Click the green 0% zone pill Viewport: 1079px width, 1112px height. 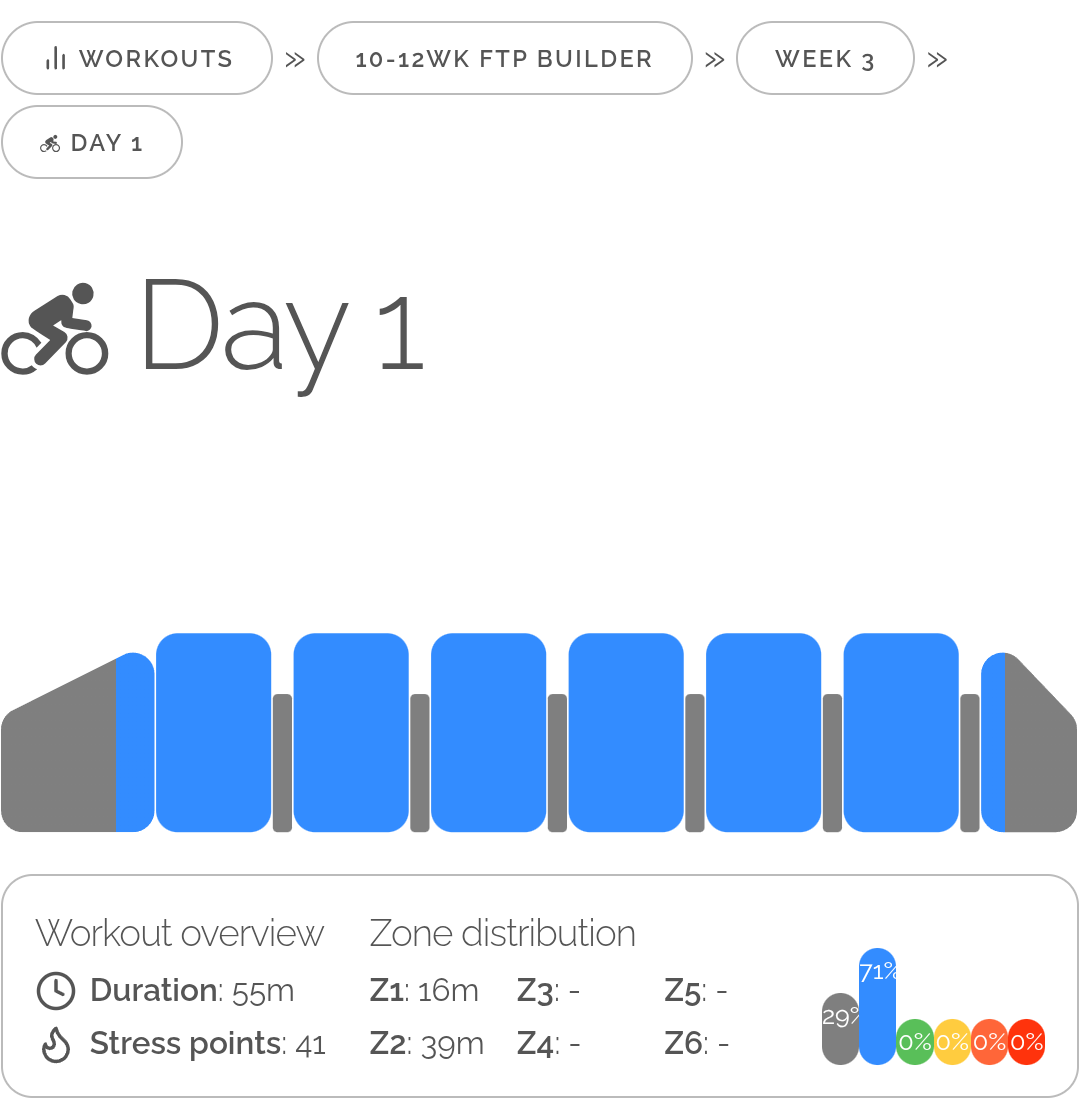pyautogui.click(x=914, y=1042)
